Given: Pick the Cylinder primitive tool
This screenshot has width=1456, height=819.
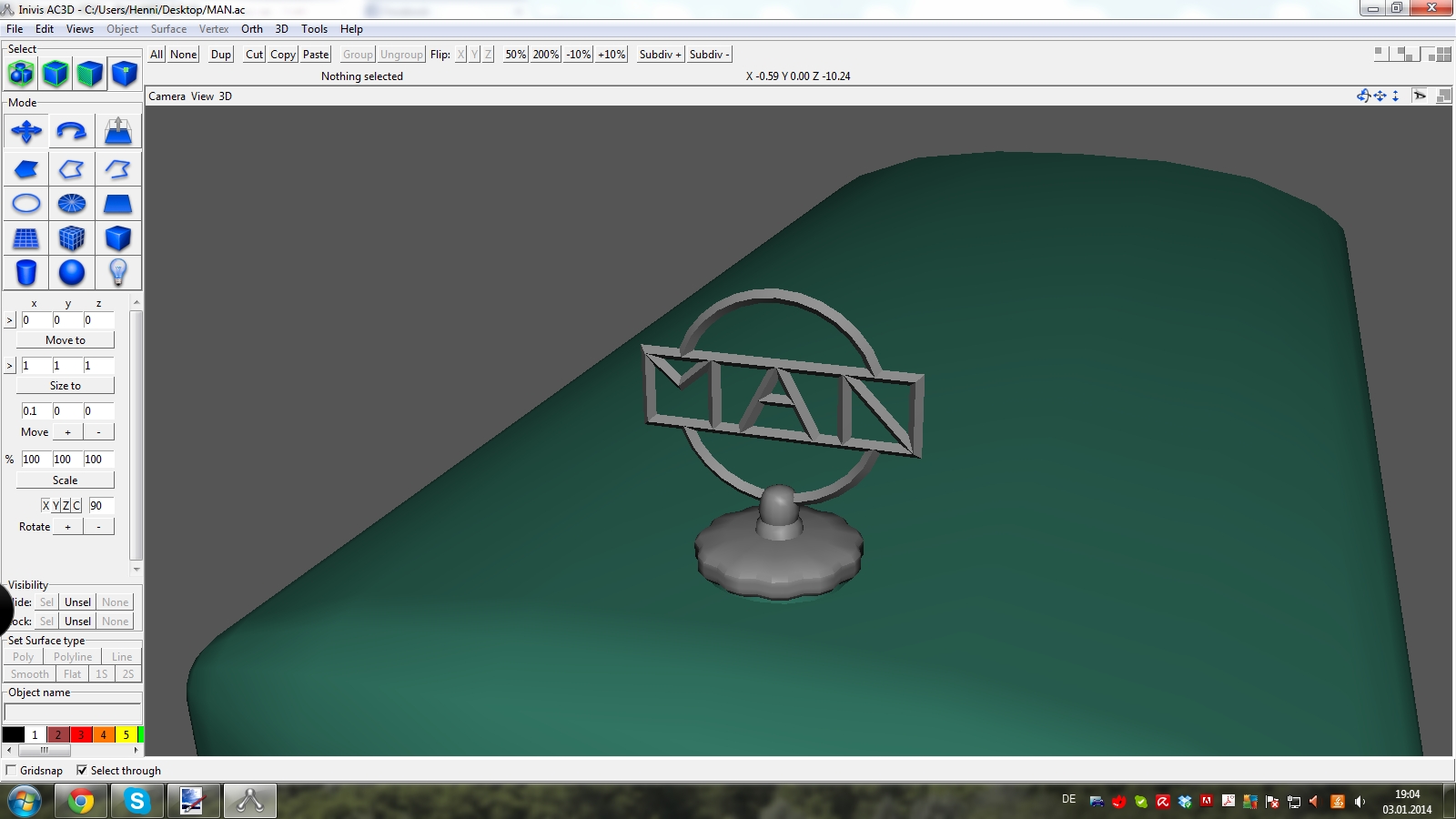Looking at the screenshot, I should (x=26, y=272).
